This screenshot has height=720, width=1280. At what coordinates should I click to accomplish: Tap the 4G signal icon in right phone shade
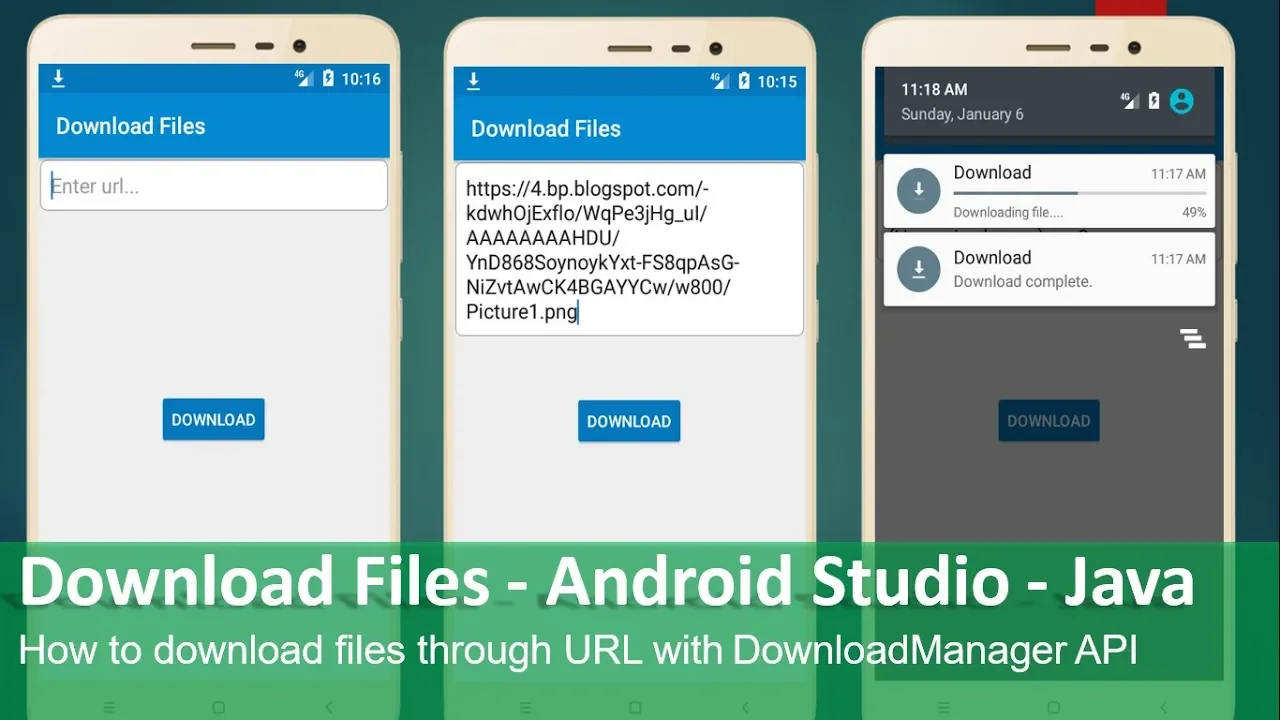click(1130, 100)
